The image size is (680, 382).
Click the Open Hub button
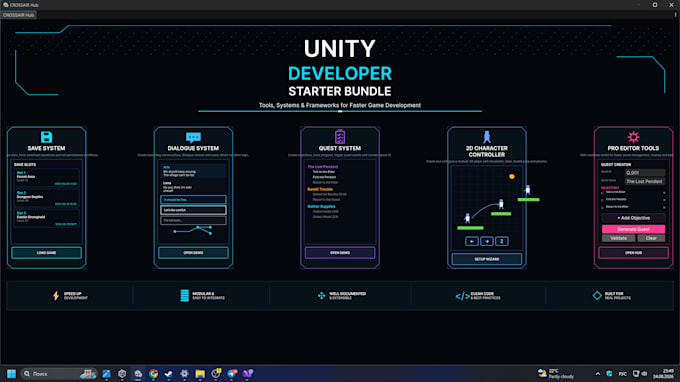[633, 253]
